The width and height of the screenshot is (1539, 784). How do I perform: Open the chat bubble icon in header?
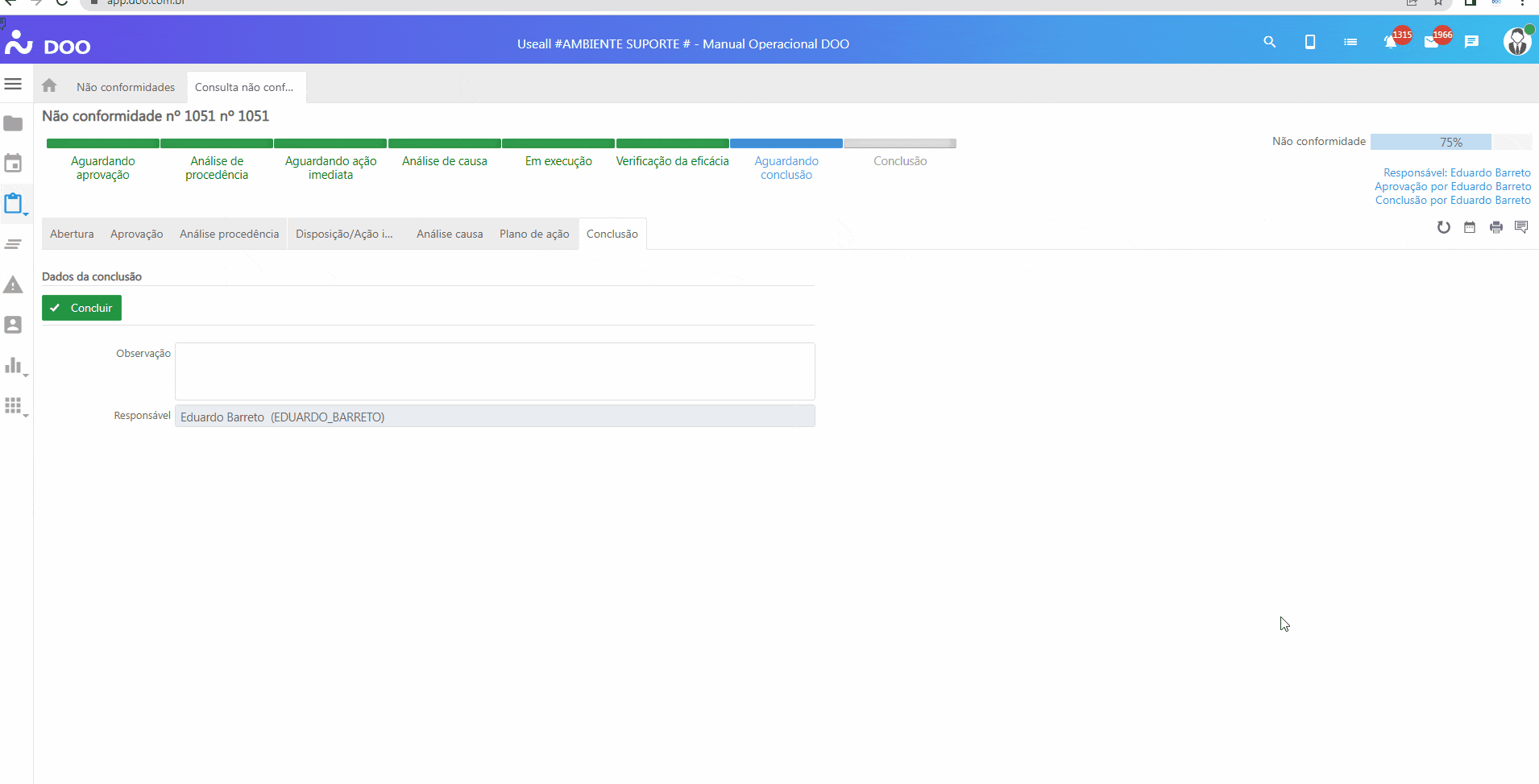pos(1471,42)
